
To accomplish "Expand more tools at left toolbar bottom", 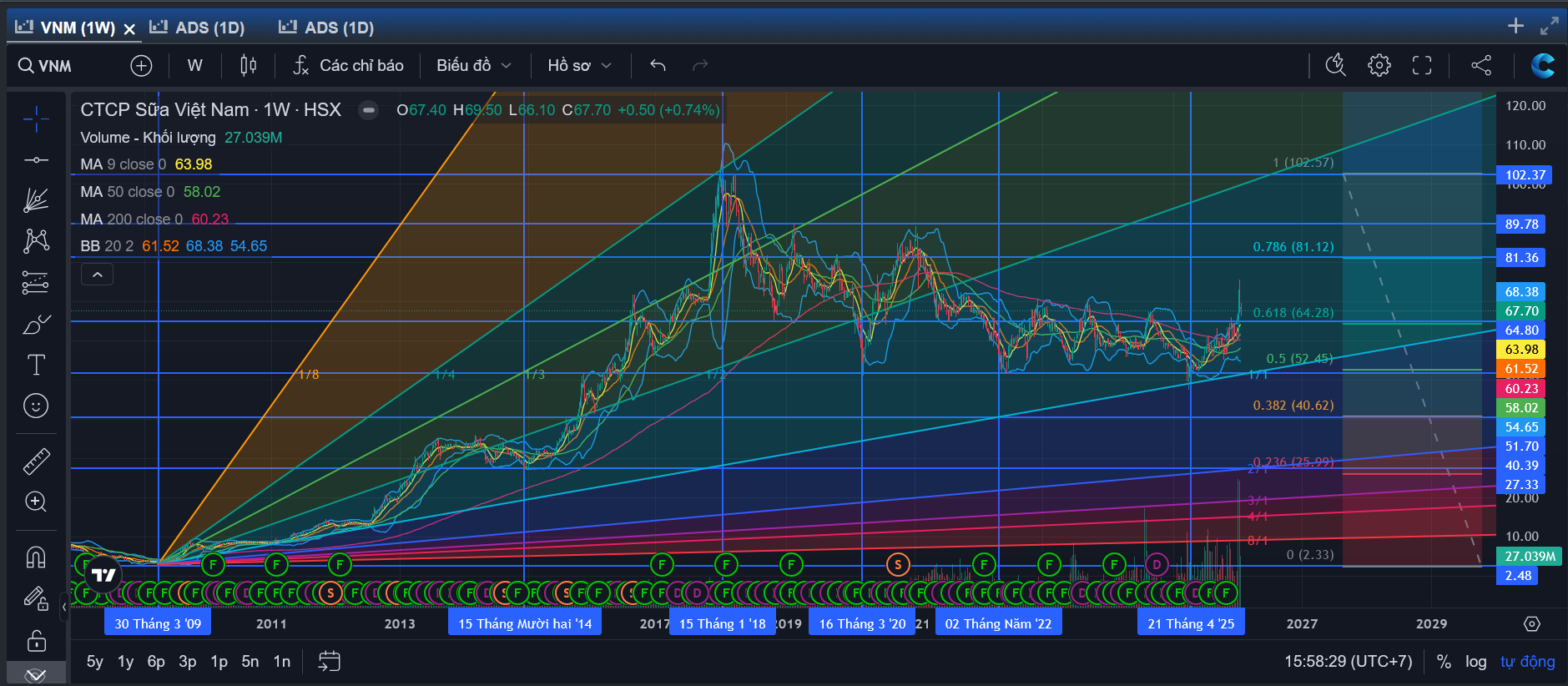I will 36,674.
